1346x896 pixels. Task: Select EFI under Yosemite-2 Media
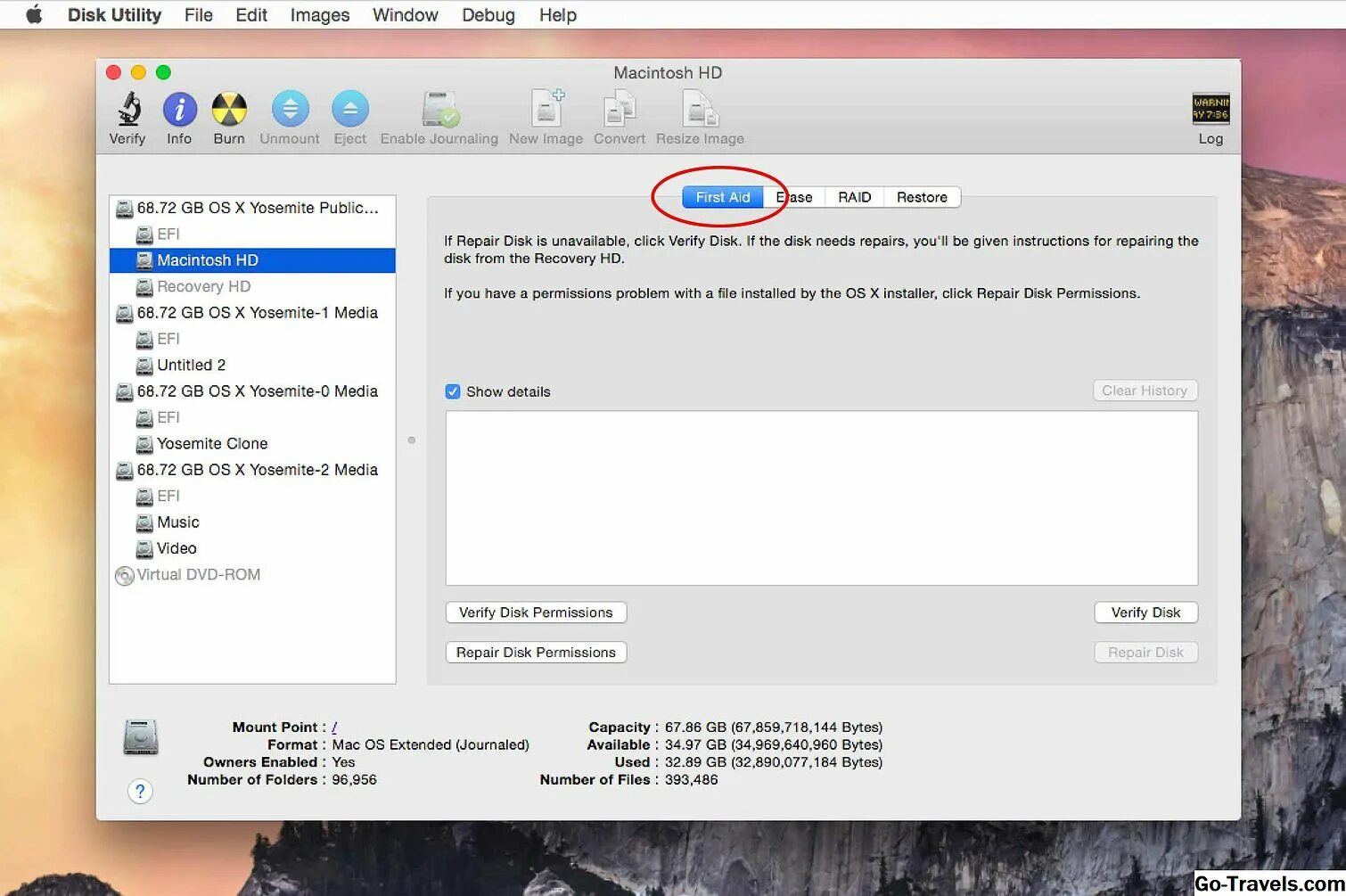tap(252, 496)
